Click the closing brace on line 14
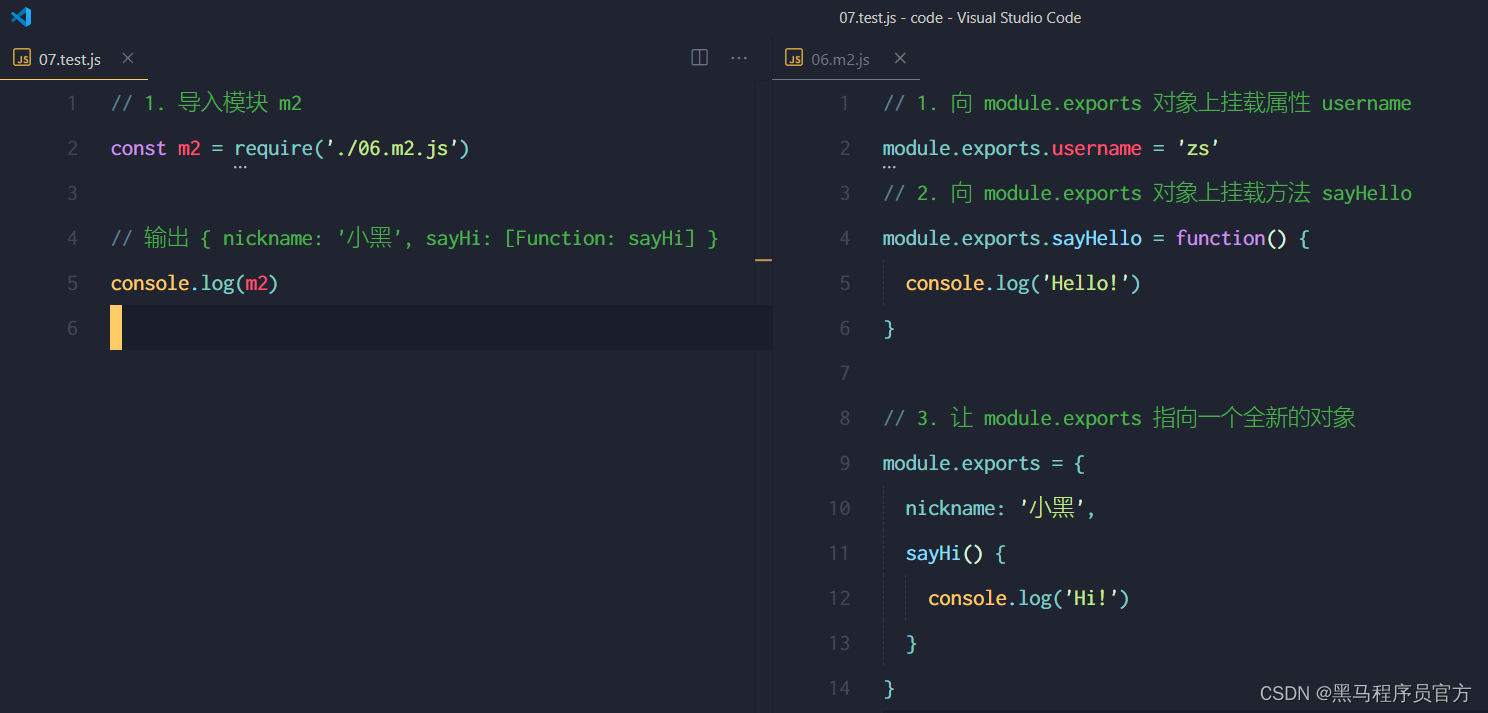This screenshot has width=1488, height=713. [889, 688]
